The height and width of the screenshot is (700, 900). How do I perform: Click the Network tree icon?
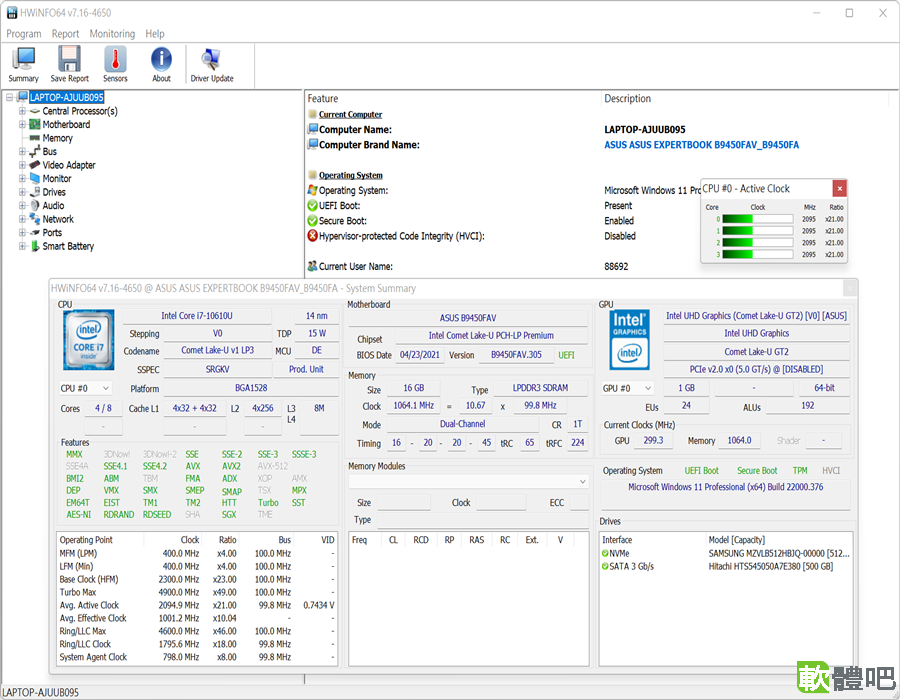(35, 219)
